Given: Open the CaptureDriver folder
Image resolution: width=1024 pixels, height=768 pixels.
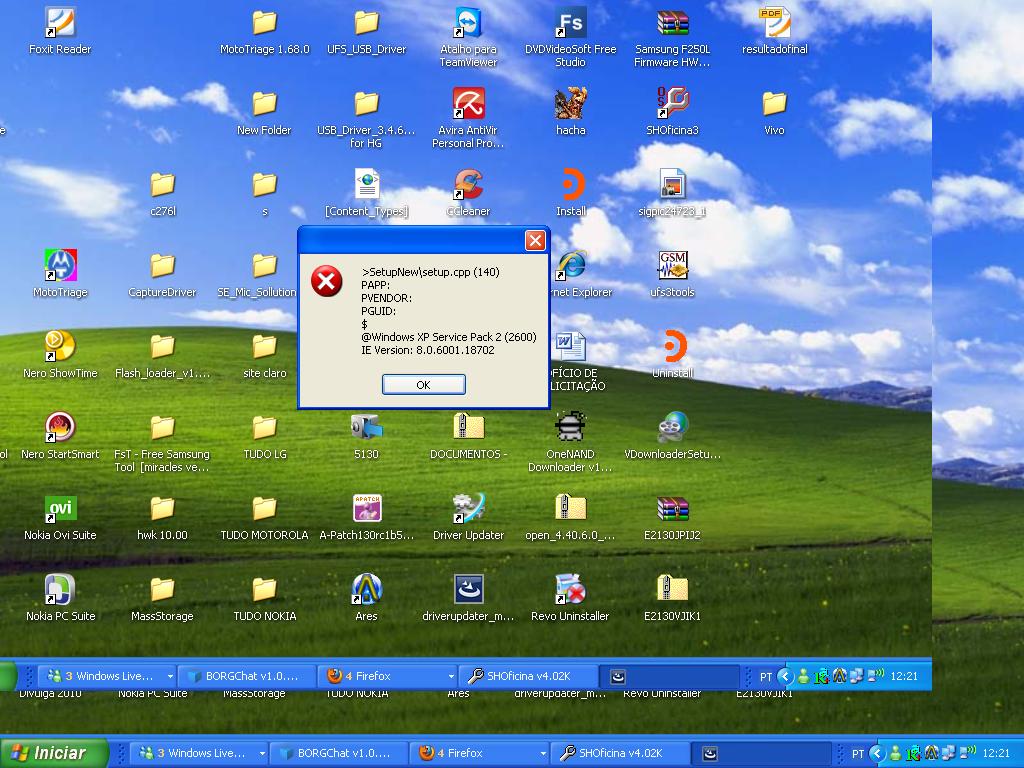Looking at the screenshot, I should click(163, 265).
